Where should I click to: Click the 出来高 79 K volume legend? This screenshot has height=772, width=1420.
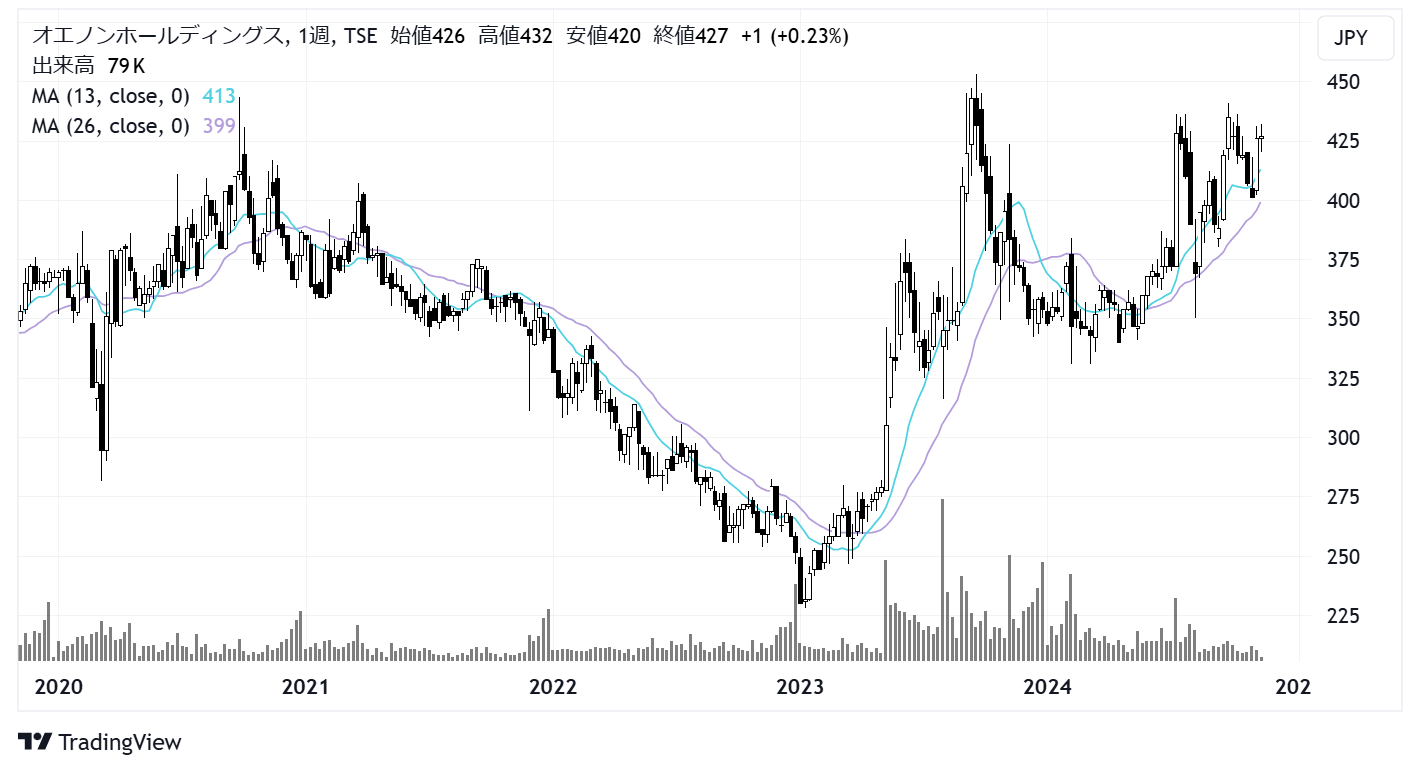coord(89,66)
